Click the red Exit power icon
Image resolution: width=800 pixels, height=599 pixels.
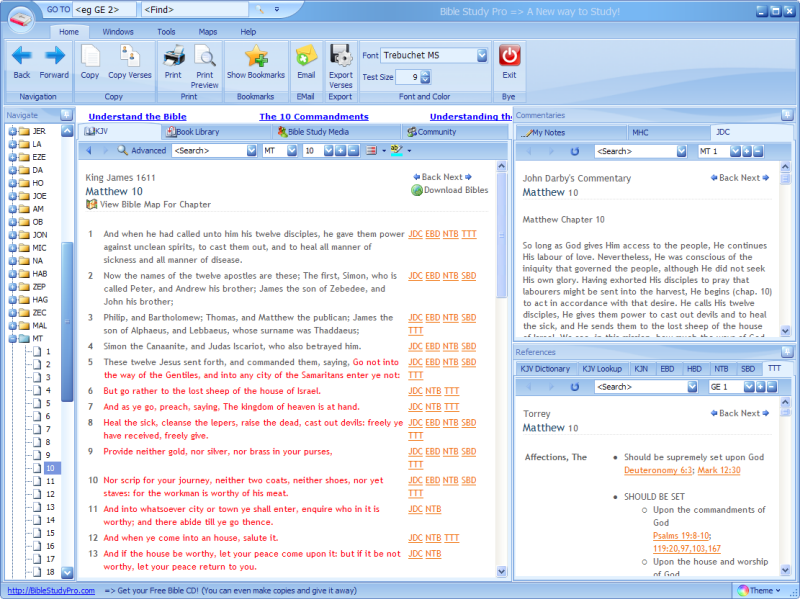pos(510,59)
